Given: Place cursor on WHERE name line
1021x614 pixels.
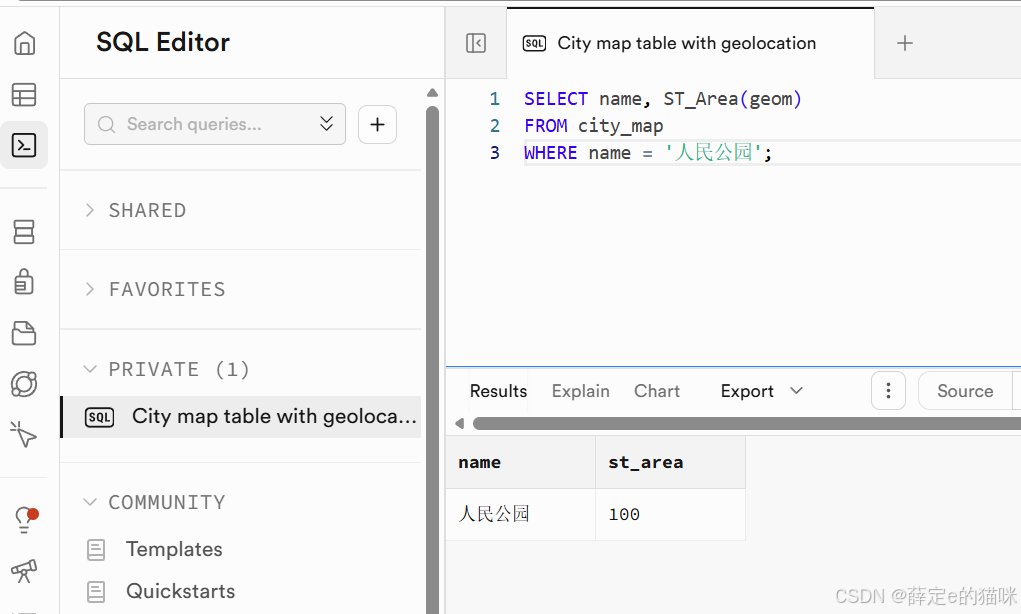Looking at the screenshot, I should [x=648, y=153].
